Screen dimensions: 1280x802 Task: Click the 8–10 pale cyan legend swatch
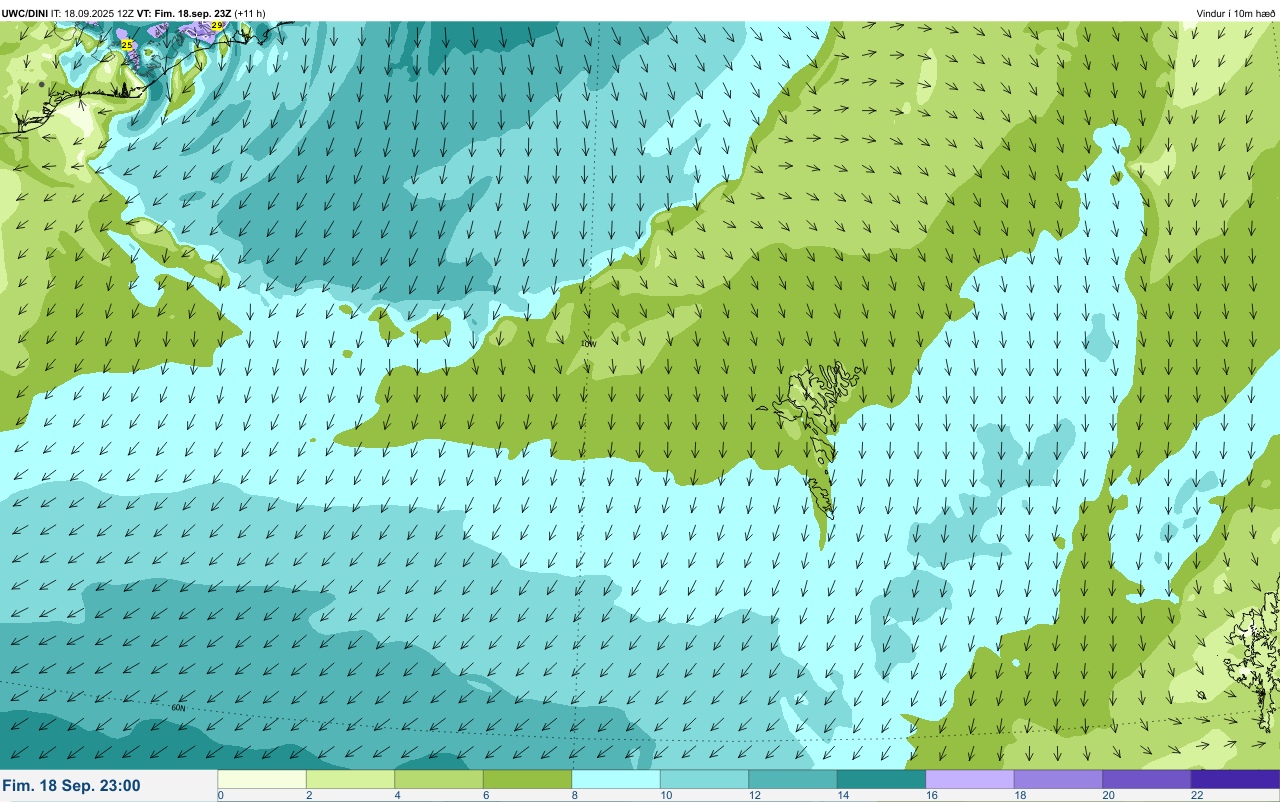[616, 779]
